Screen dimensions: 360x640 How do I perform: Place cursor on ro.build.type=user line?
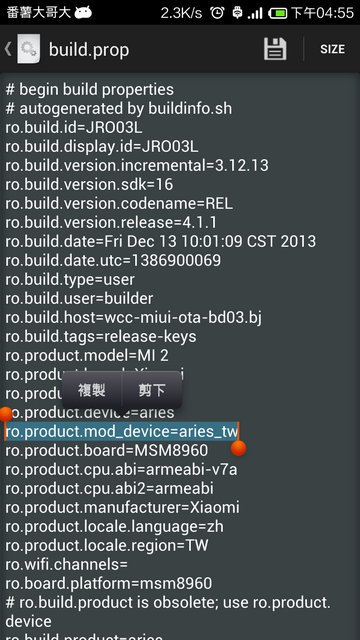click(70, 279)
